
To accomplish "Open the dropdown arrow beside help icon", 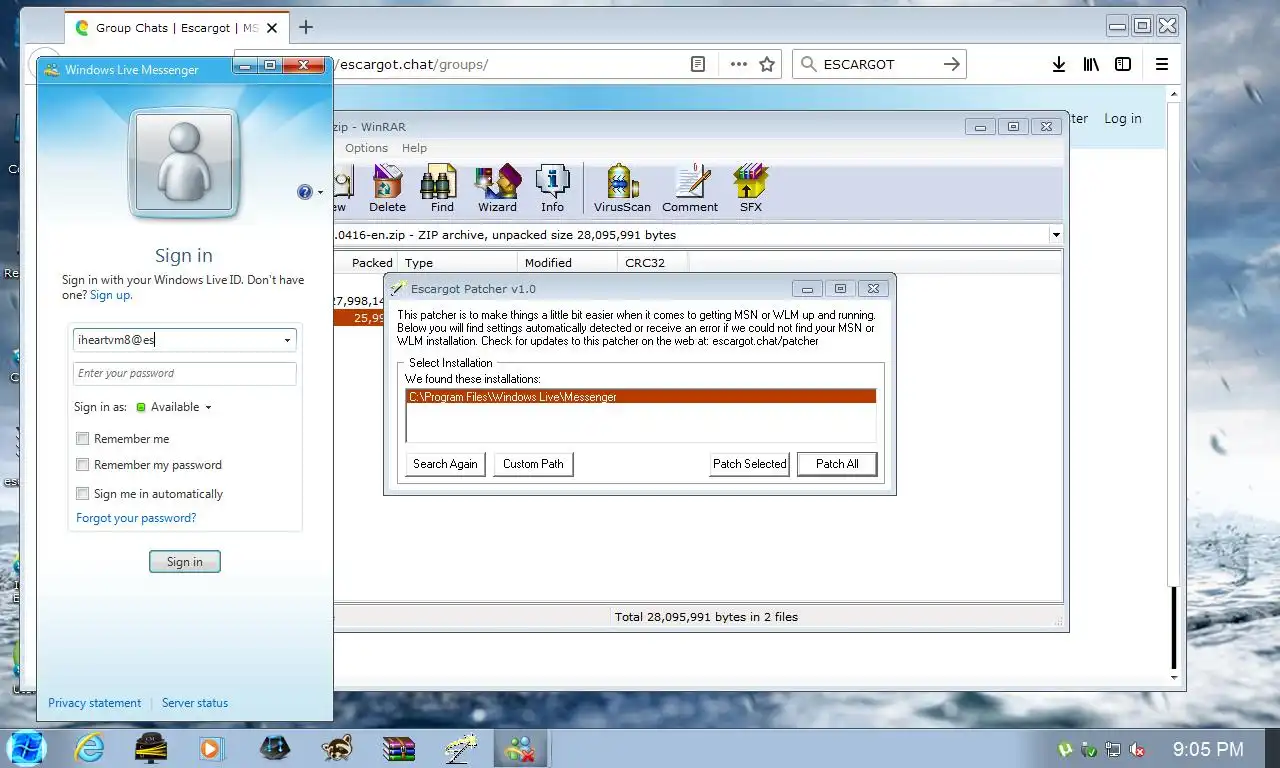I will click(x=319, y=192).
